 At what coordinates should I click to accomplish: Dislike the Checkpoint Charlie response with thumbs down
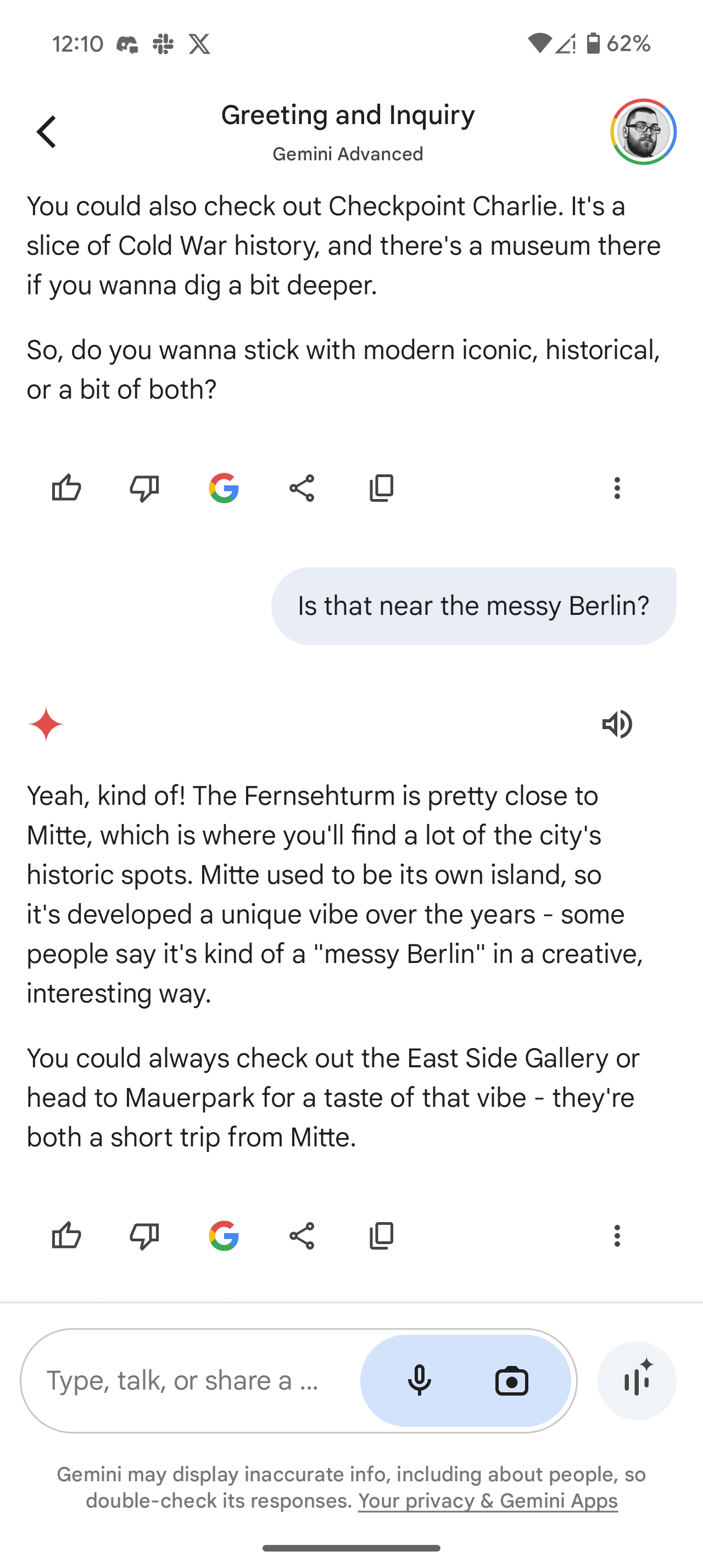coord(144,488)
